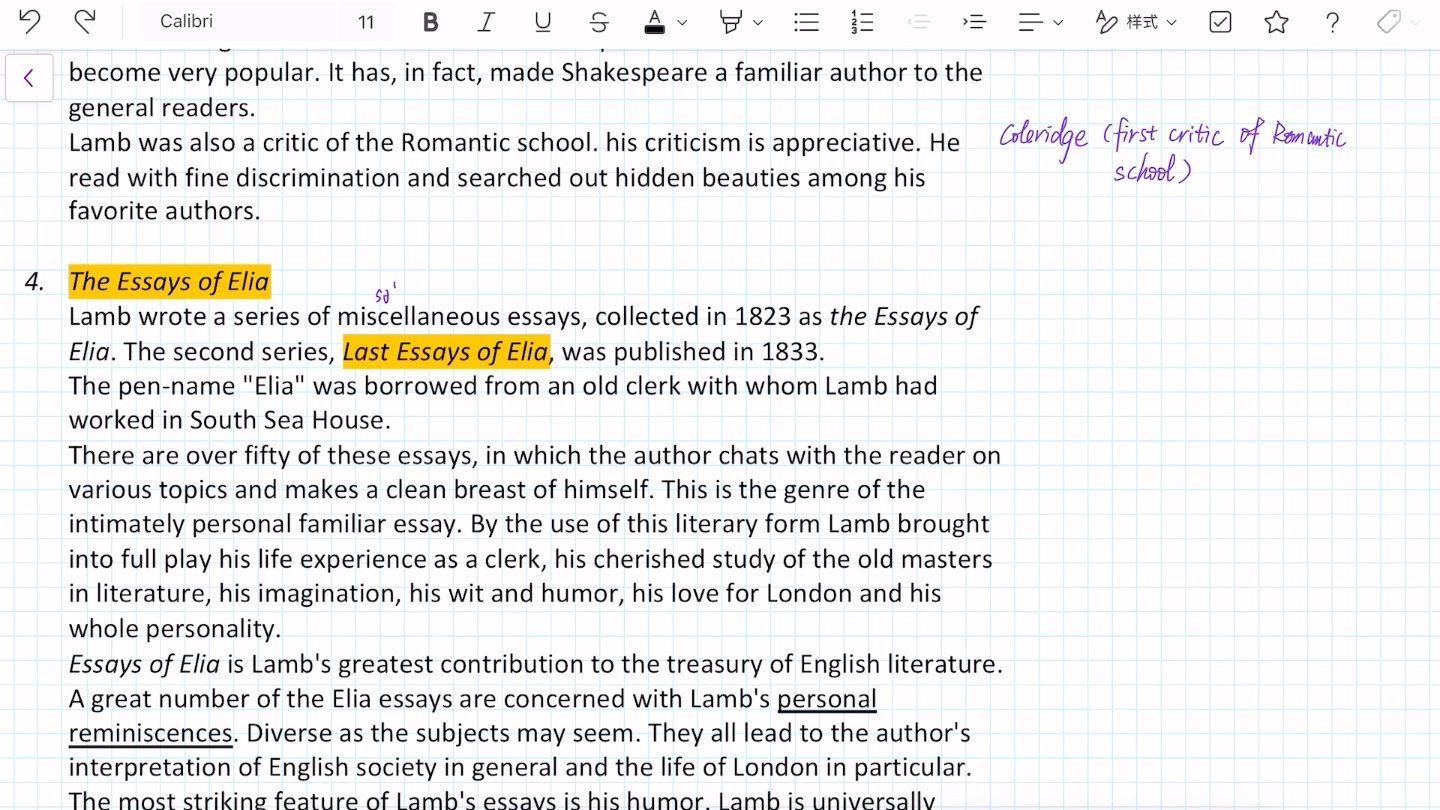Set paragraph alignment
The image size is (1440, 810).
pyautogui.click(x=1031, y=22)
